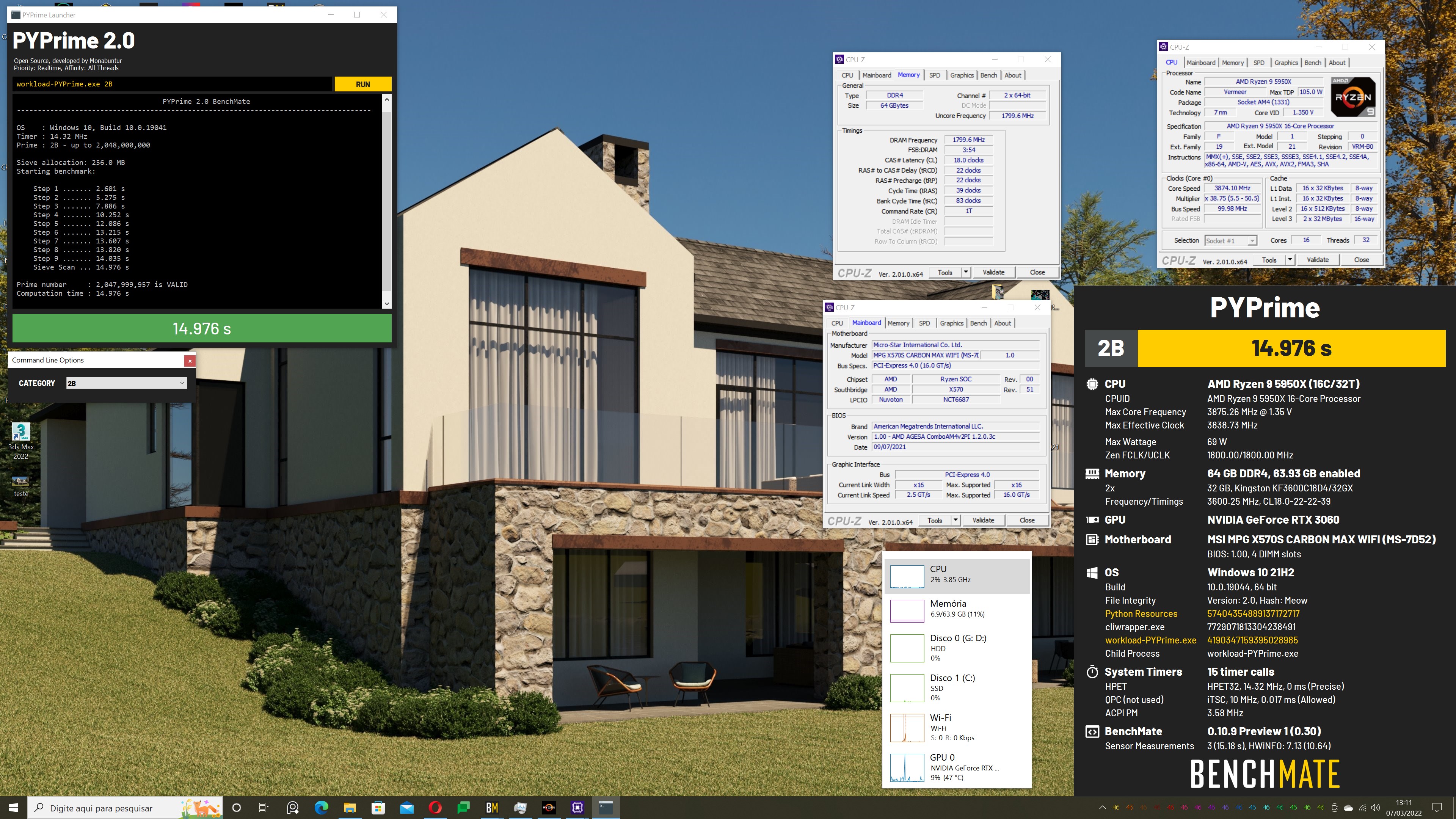
Task: Select the 3ds Max 2022 desktop icon
Action: (21, 441)
